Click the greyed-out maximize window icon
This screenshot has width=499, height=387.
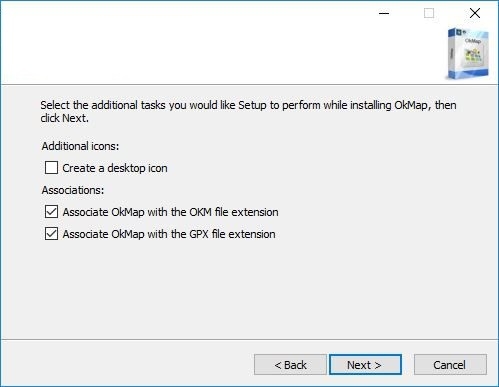pos(429,13)
